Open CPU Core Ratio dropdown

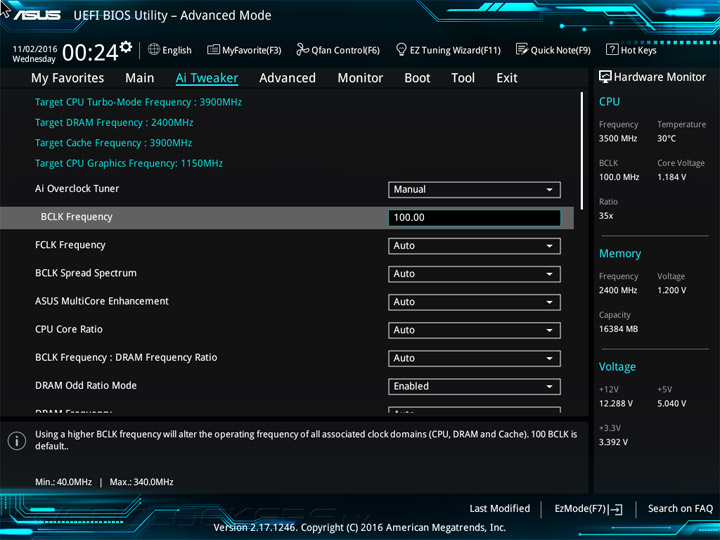474,330
